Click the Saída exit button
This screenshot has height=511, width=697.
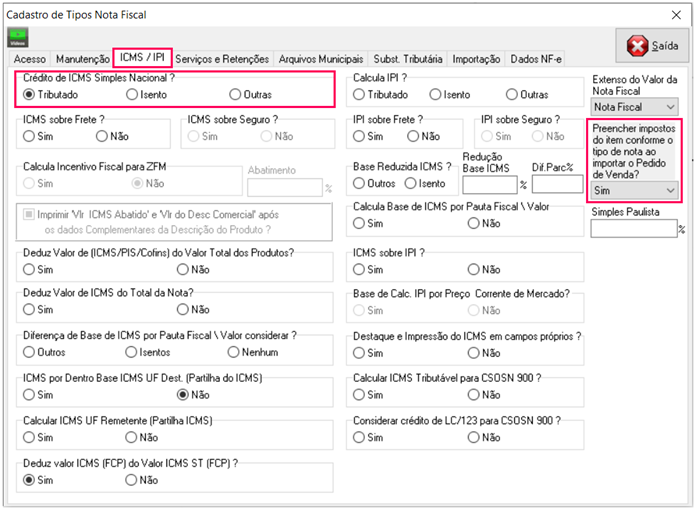click(652, 46)
